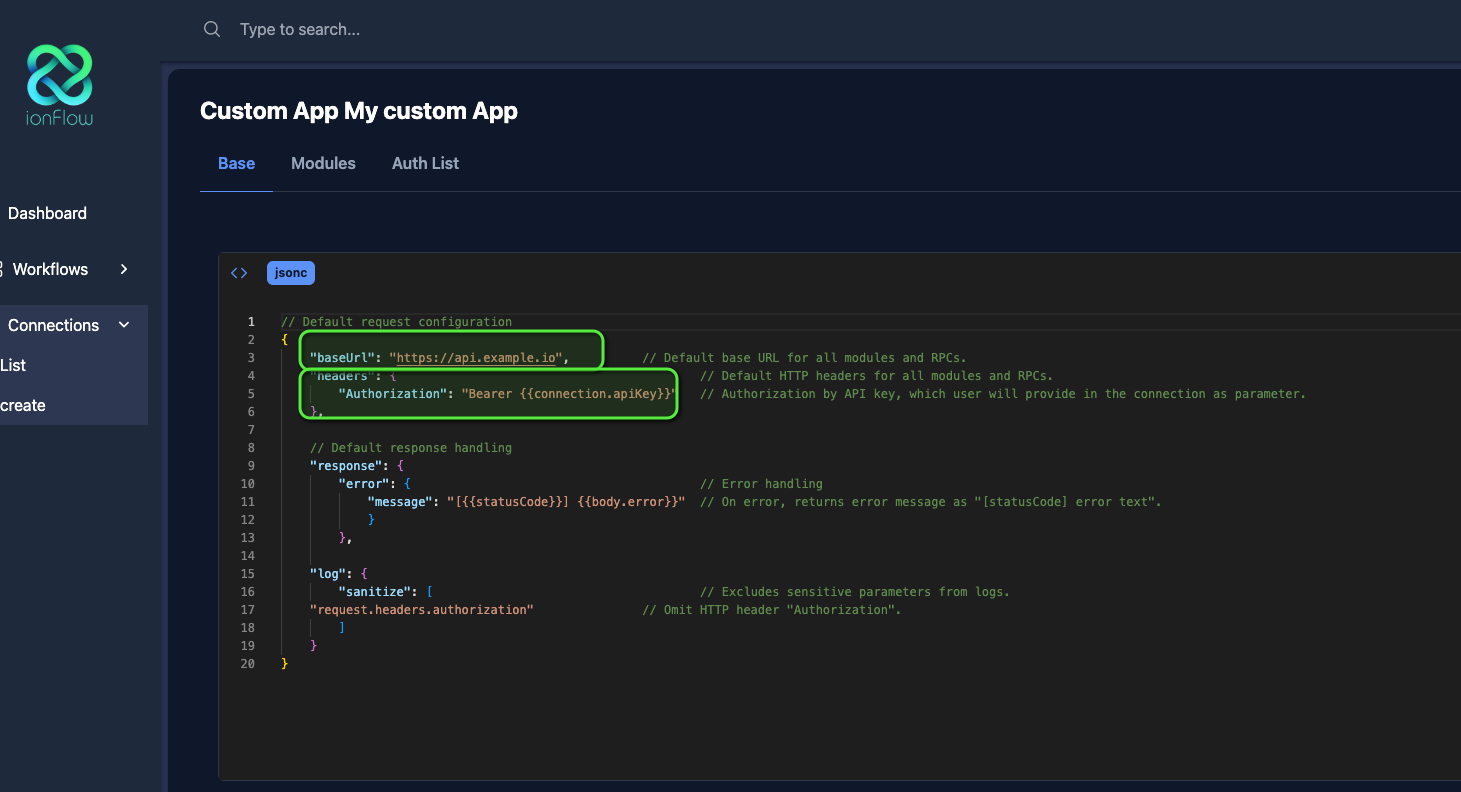This screenshot has height=792, width=1461.
Task: Collapse the Connections section chevron
Action: tap(124, 324)
